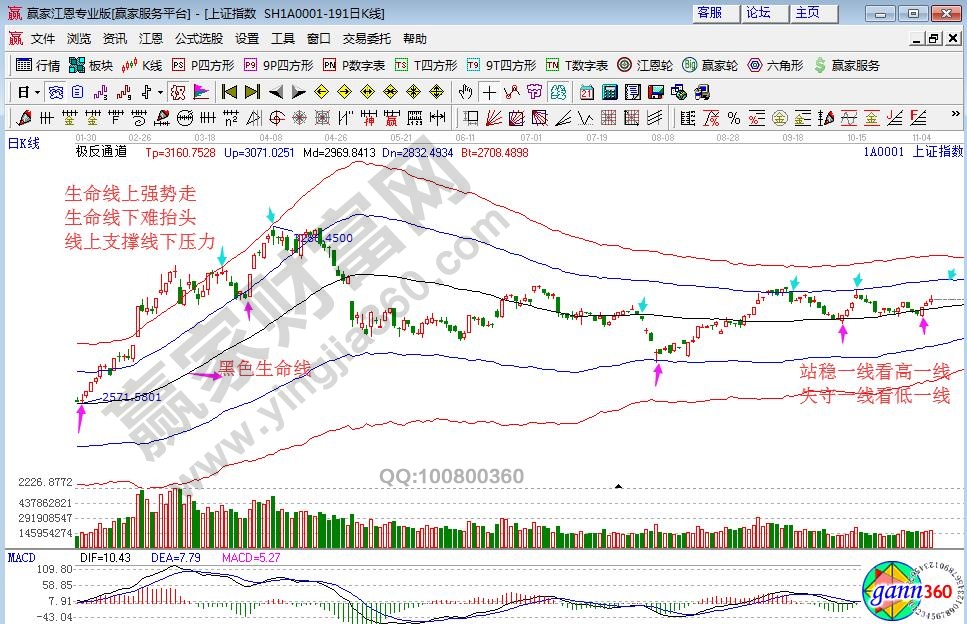Click the 行情 market quotes toolbar button

click(x=39, y=65)
